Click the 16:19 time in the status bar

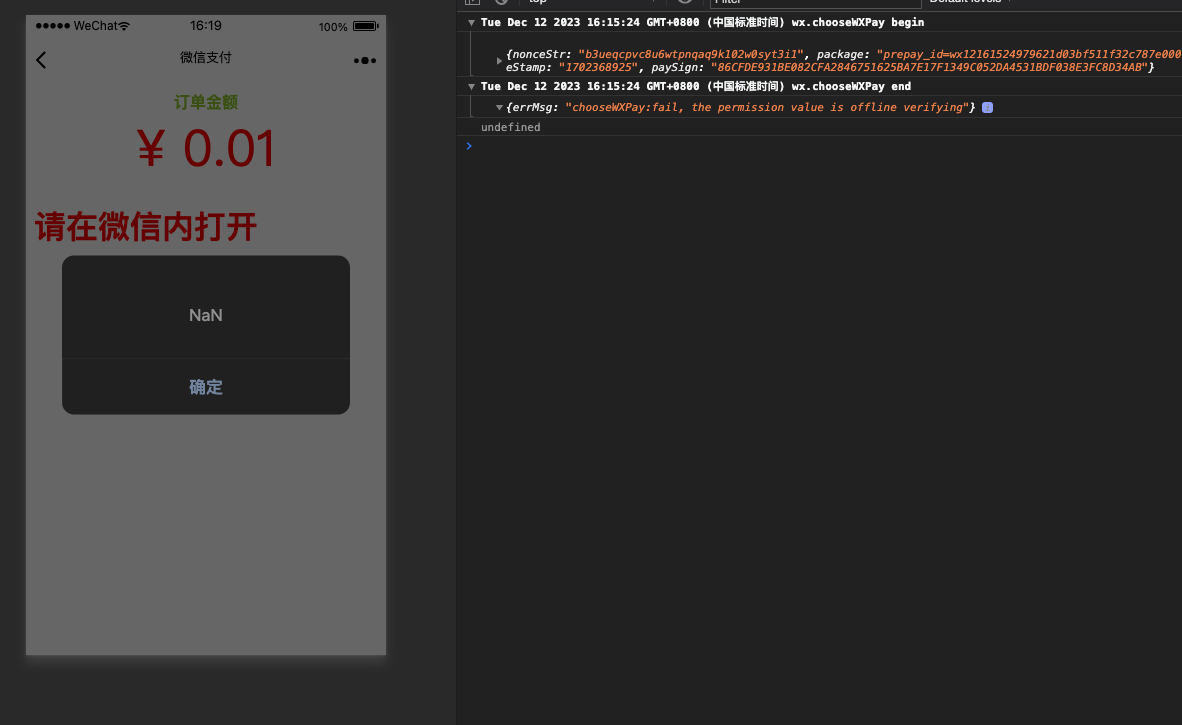[x=206, y=26]
